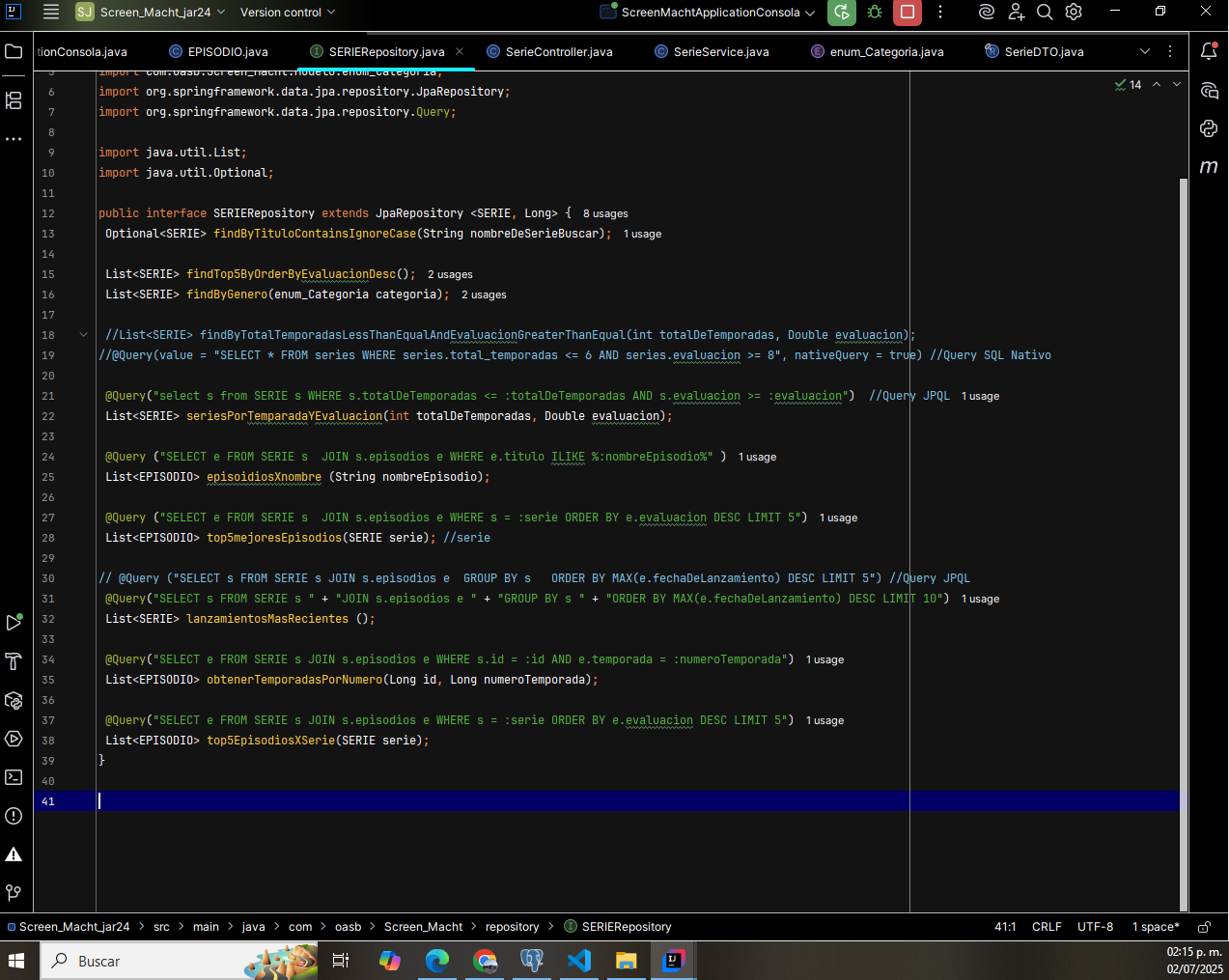
Task: Open more run actions menu
Action: pos(940,13)
